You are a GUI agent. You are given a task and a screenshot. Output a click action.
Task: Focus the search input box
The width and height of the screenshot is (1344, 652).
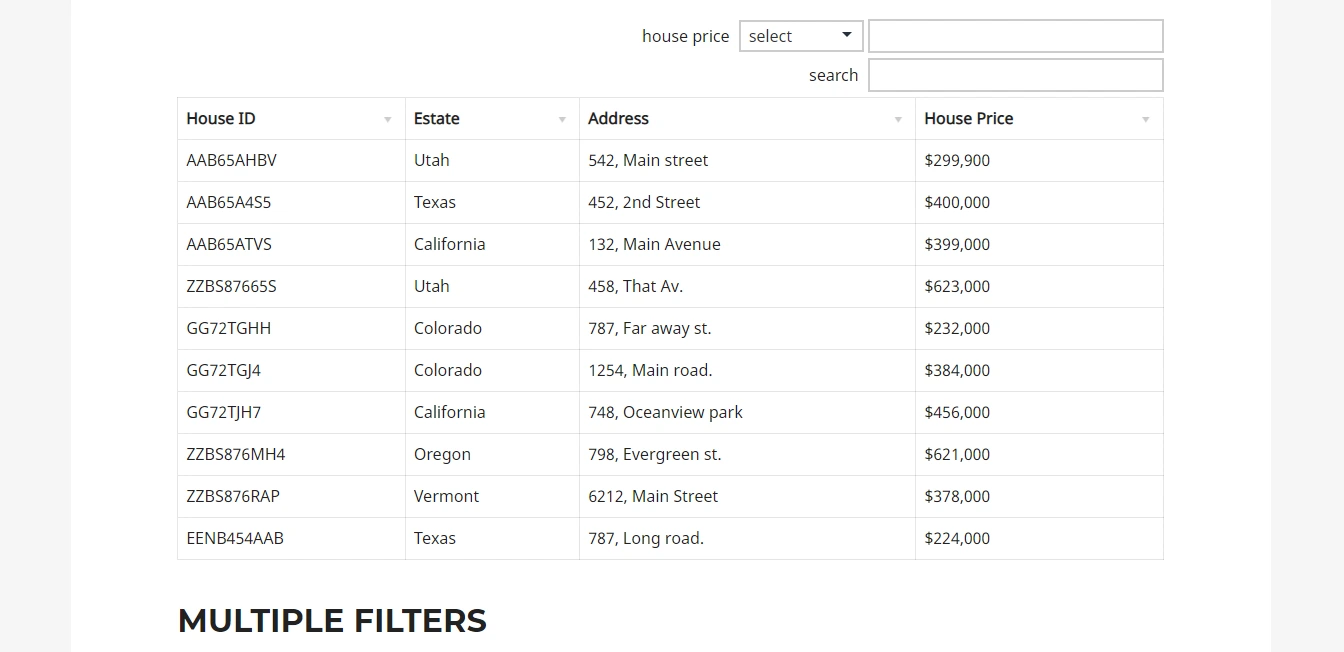point(1015,75)
